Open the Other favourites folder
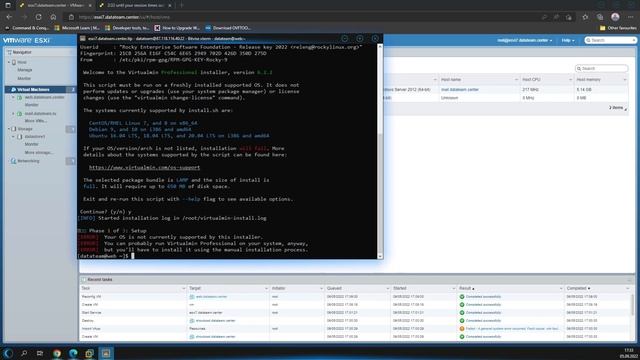 [618, 28]
